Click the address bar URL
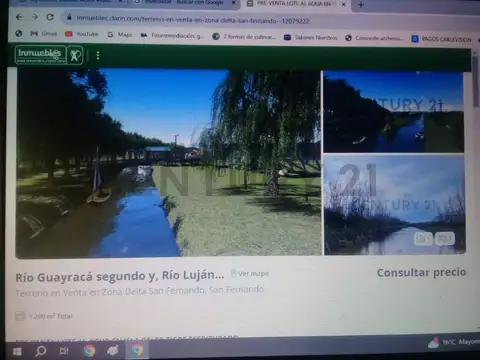 point(193,20)
